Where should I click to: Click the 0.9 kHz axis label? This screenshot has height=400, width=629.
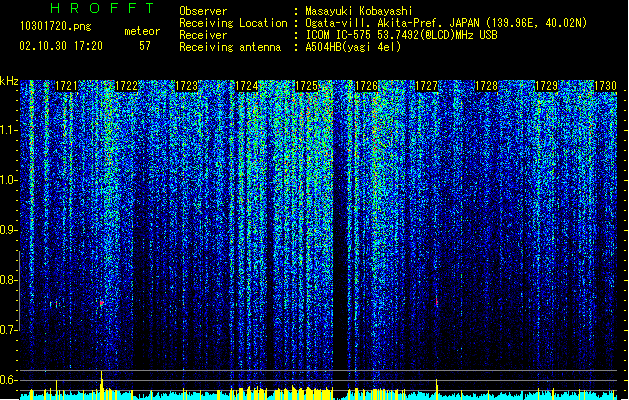[9, 230]
